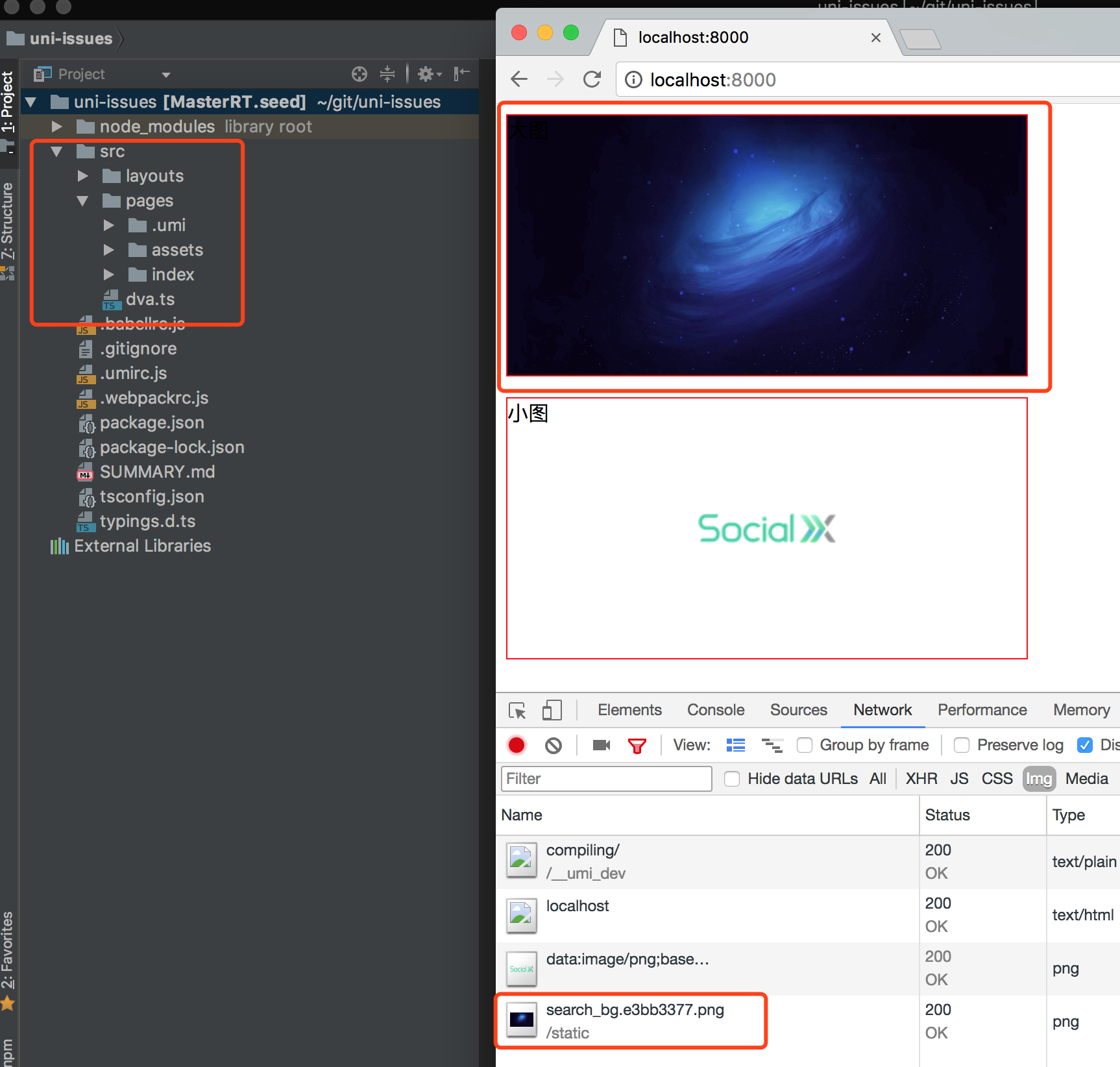
Task: Check Hide data URLs
Action: [x=732, y=778]
